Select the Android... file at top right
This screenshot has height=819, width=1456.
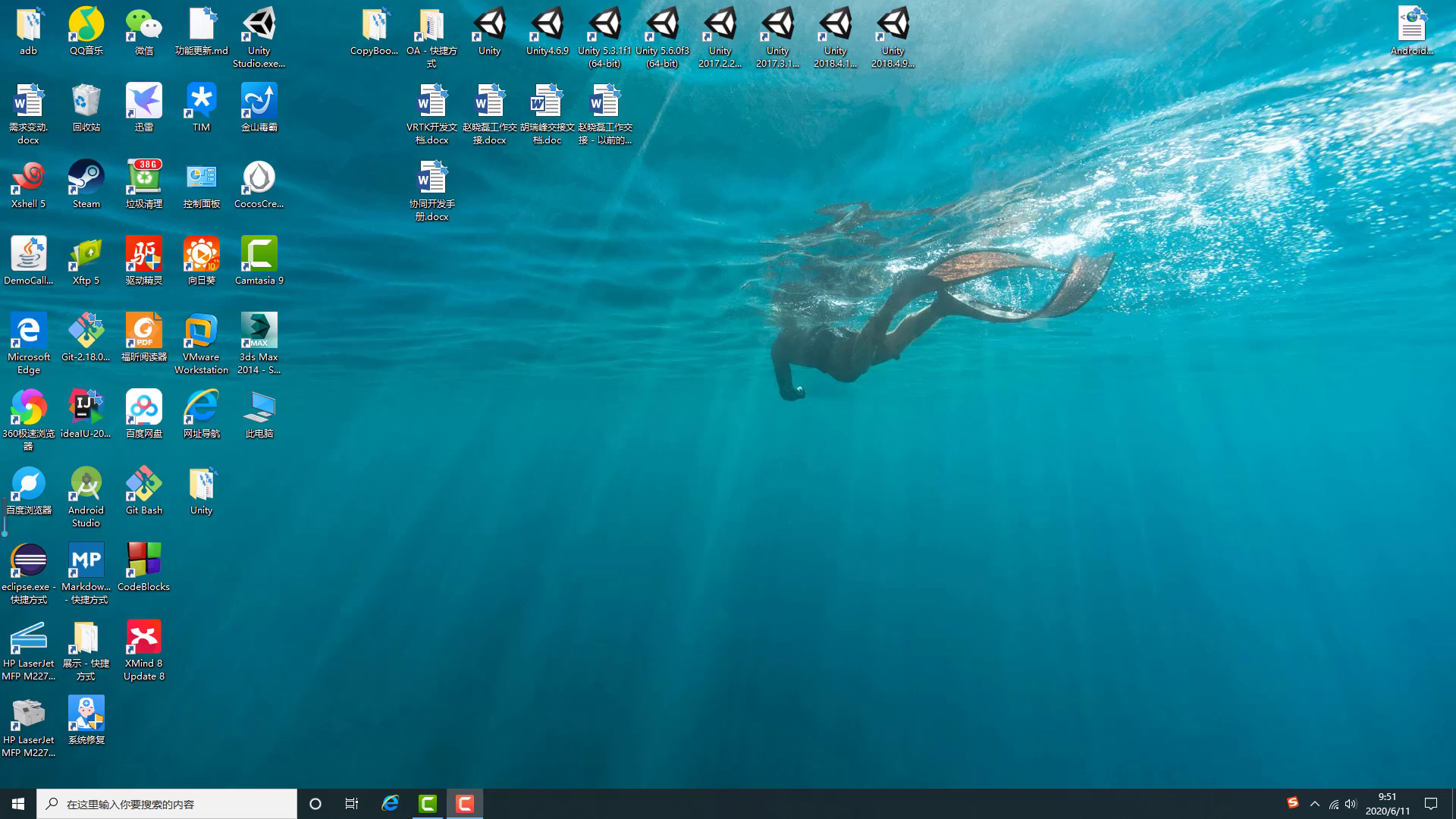coord(1412,32)
